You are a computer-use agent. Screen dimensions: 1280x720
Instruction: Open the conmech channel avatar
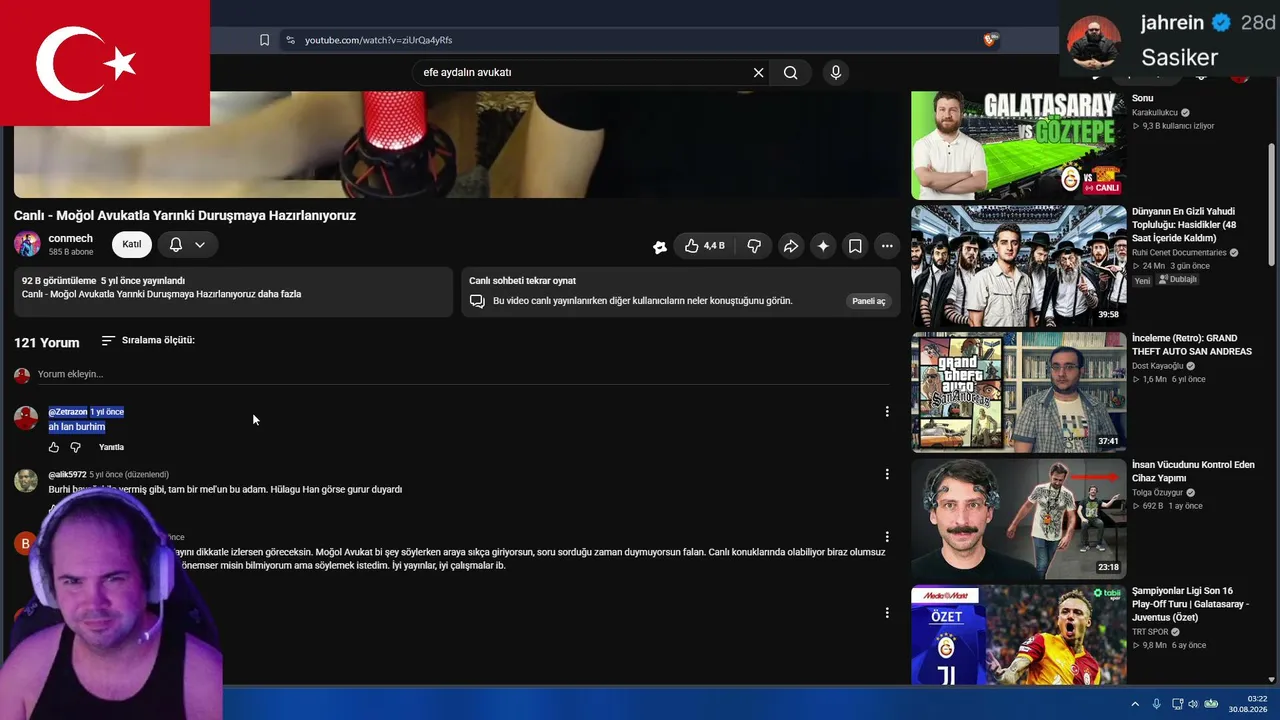27,244
